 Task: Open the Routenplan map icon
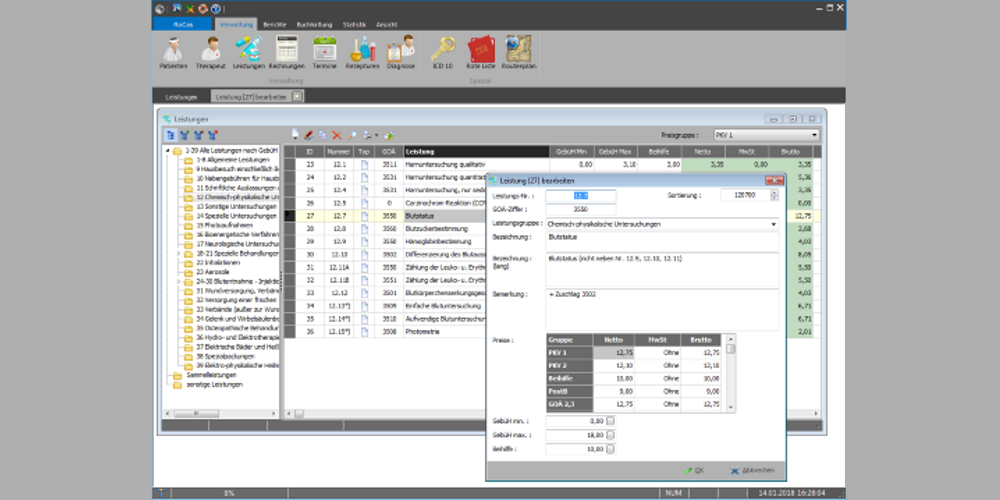(x=519, y=52)
